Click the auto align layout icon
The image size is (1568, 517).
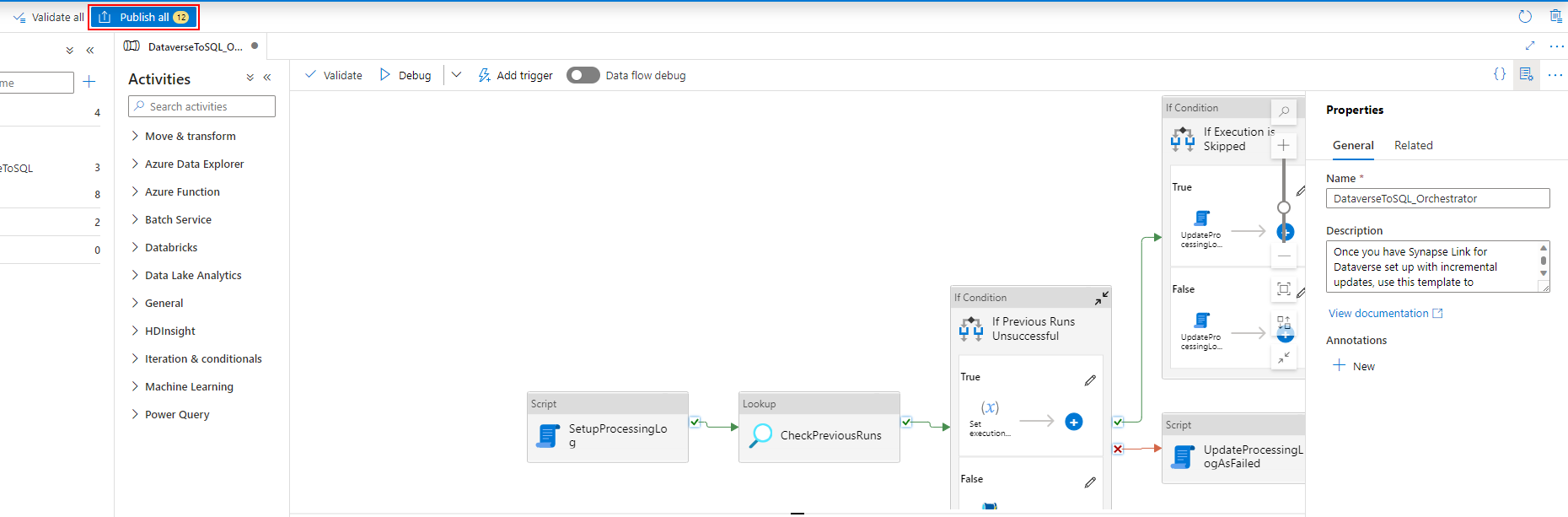pos(1284,323)
